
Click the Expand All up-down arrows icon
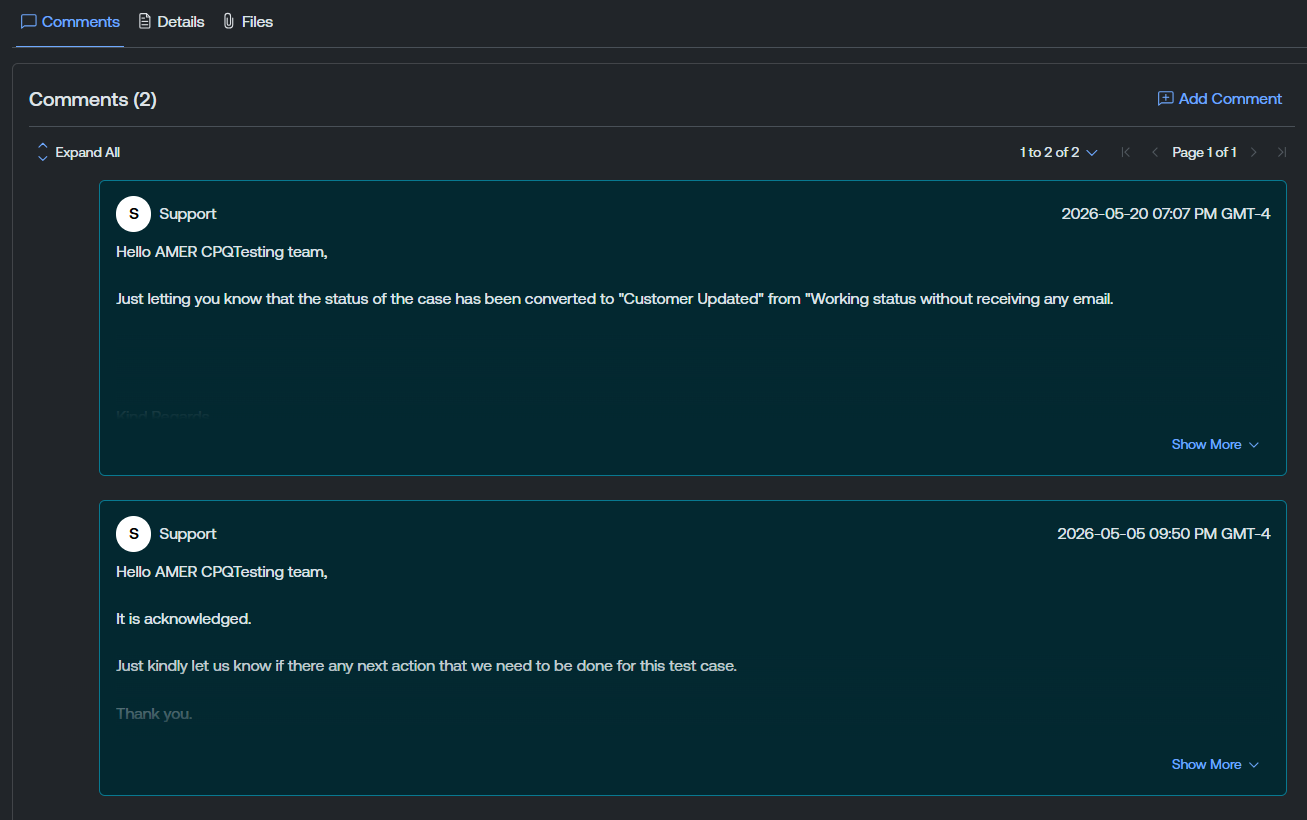(43, 152)
